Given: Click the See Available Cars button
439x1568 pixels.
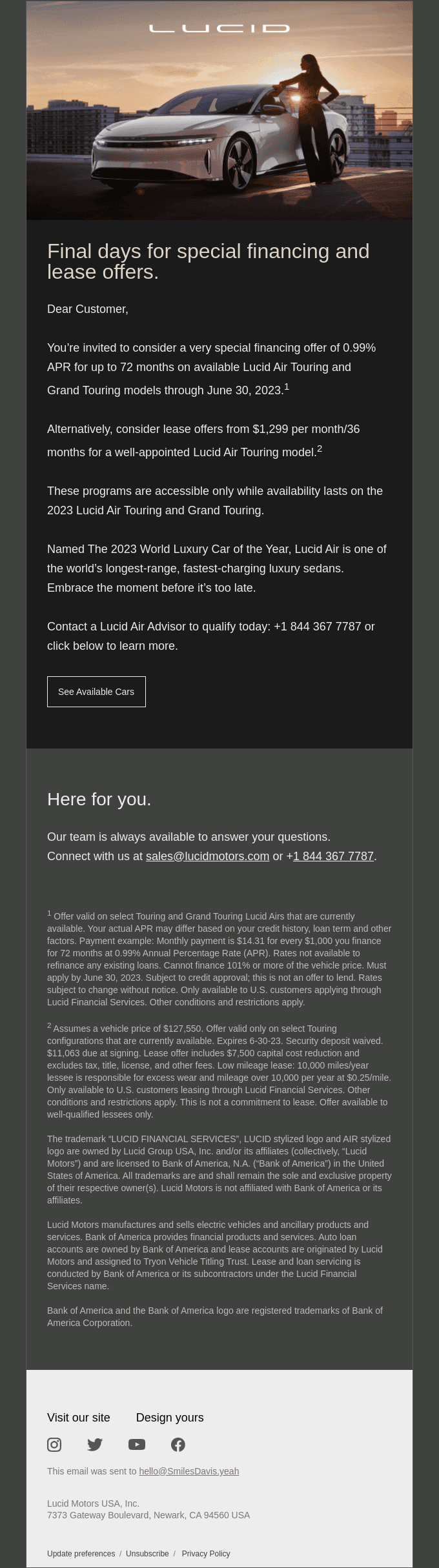Looking at the screenshot, I should pyautogui.click(x=96, y=692).
